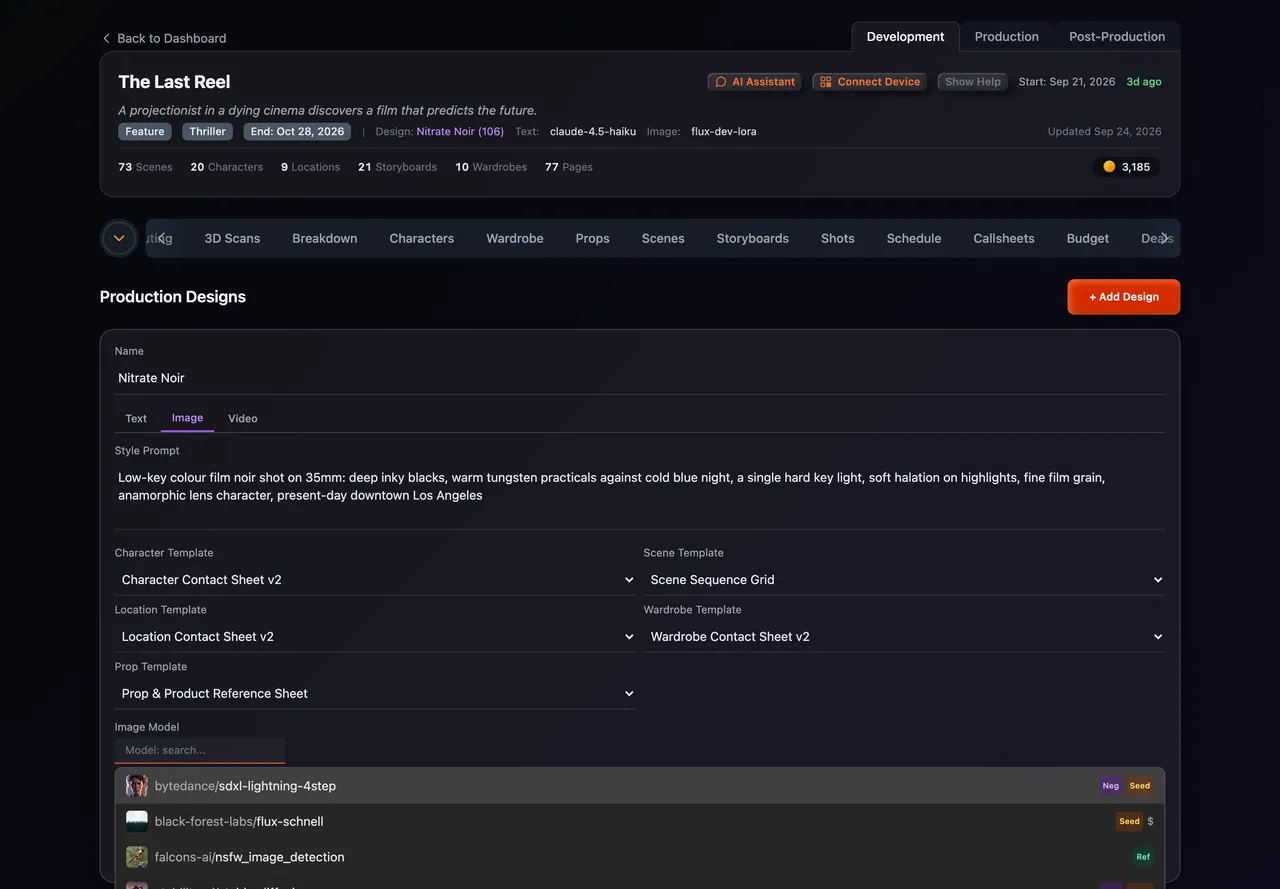This screenshot has height=889, width=1280.
Task: Open Budget in the section nav
Action: point(1088,238)
